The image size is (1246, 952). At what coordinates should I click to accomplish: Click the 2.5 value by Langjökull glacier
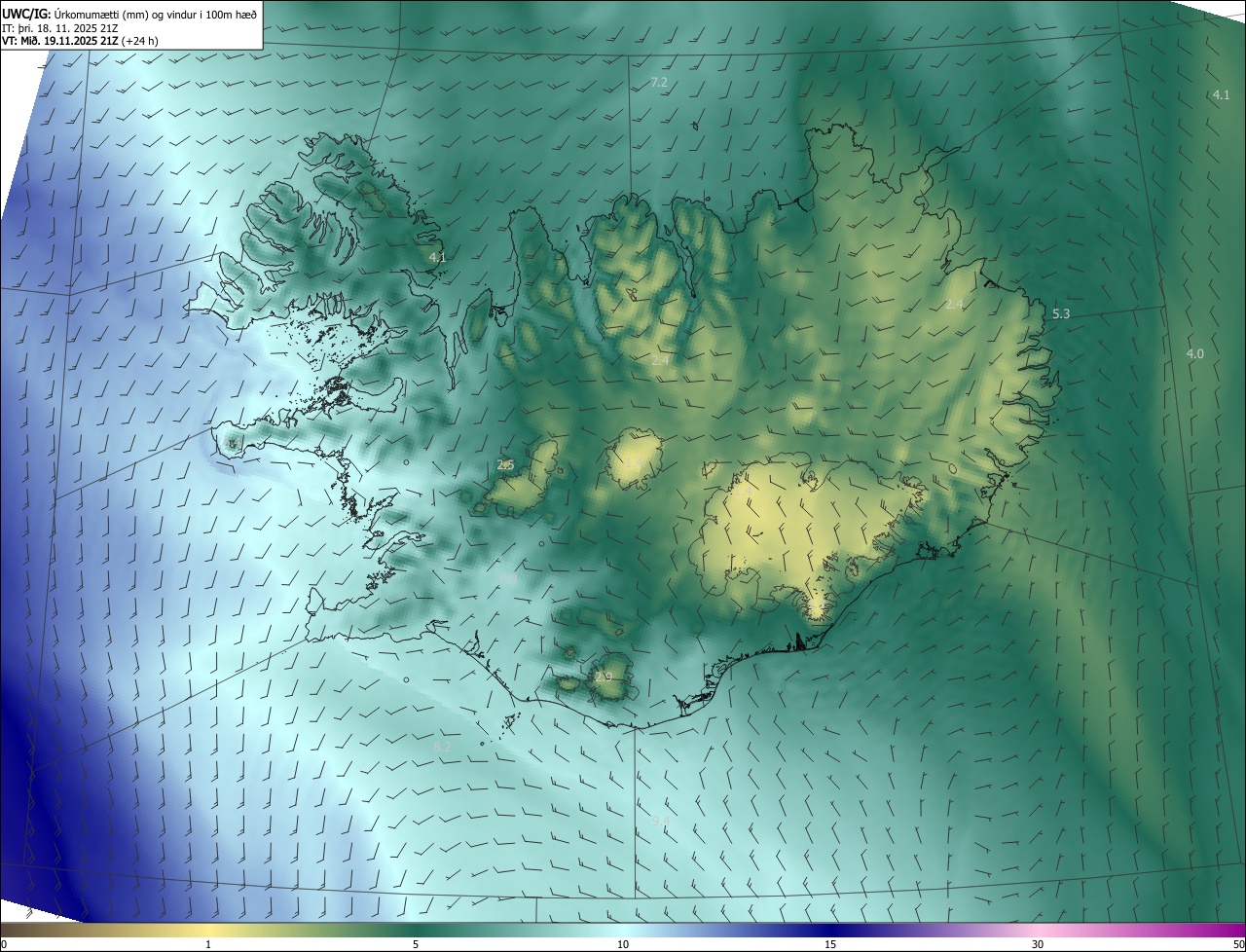pyautogui.click(x=505, y=465)
